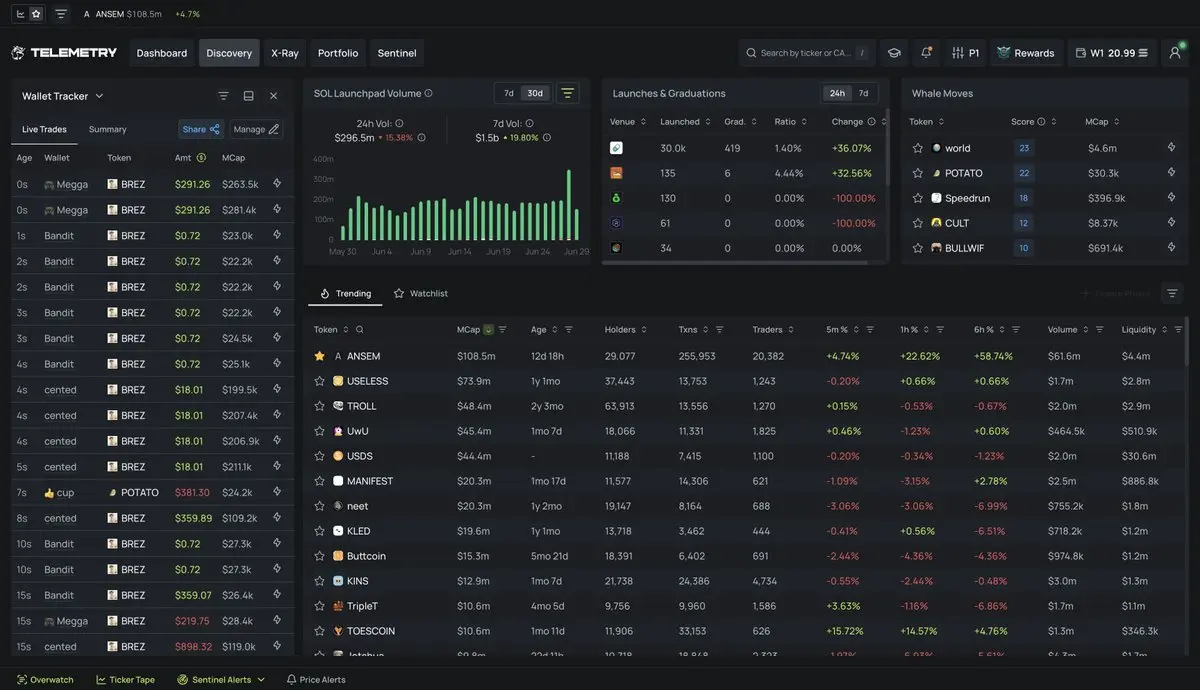The width and height of the screenshot is (1200, 690).
Task: Star the USELESS token row
Action: 320,381
